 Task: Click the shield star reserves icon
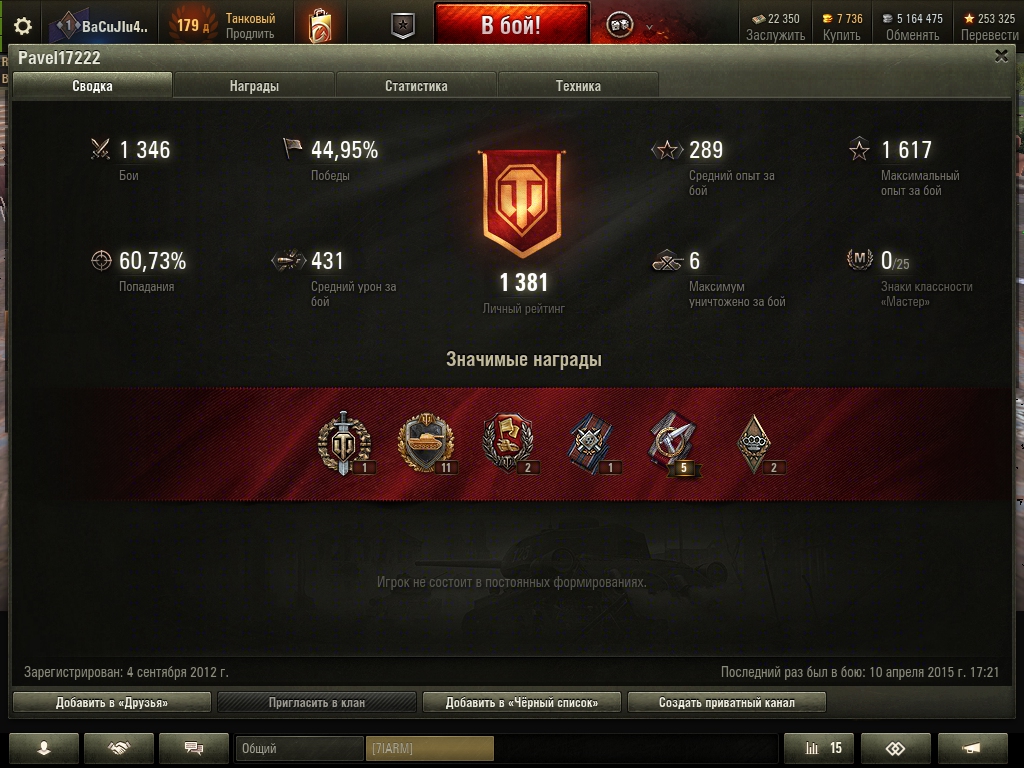403,26
